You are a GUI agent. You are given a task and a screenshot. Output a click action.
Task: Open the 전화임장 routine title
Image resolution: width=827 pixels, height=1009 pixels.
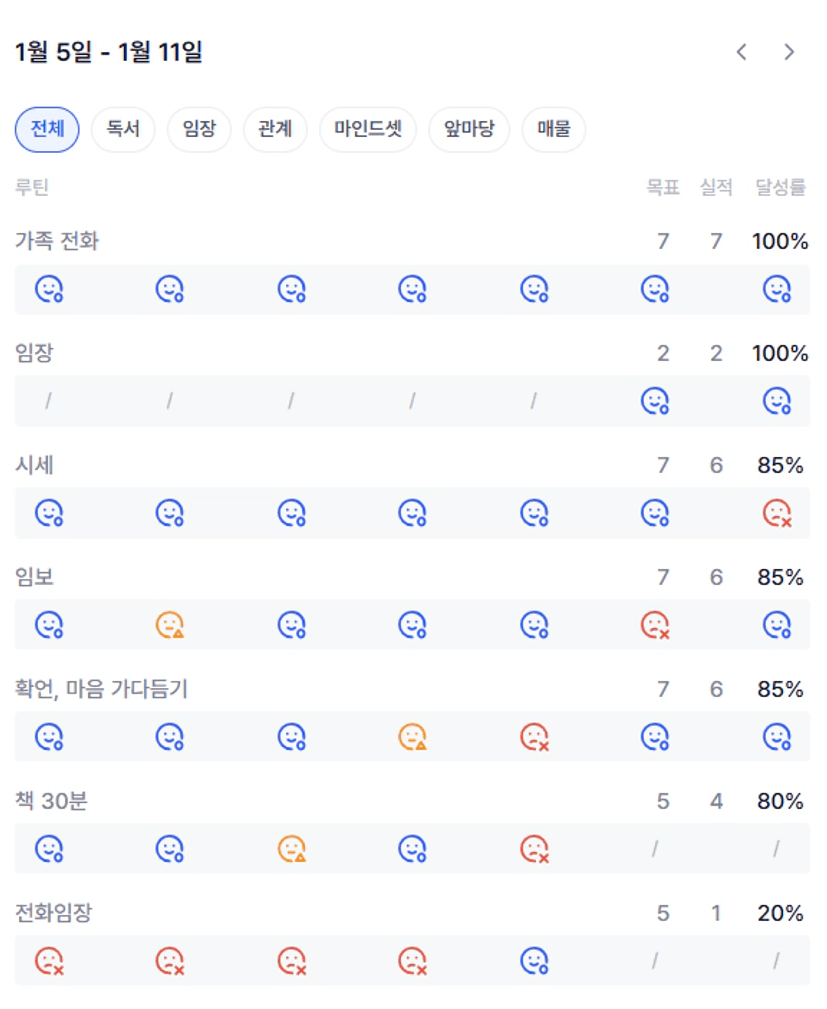pyautogui.click(x=53, y=913)
